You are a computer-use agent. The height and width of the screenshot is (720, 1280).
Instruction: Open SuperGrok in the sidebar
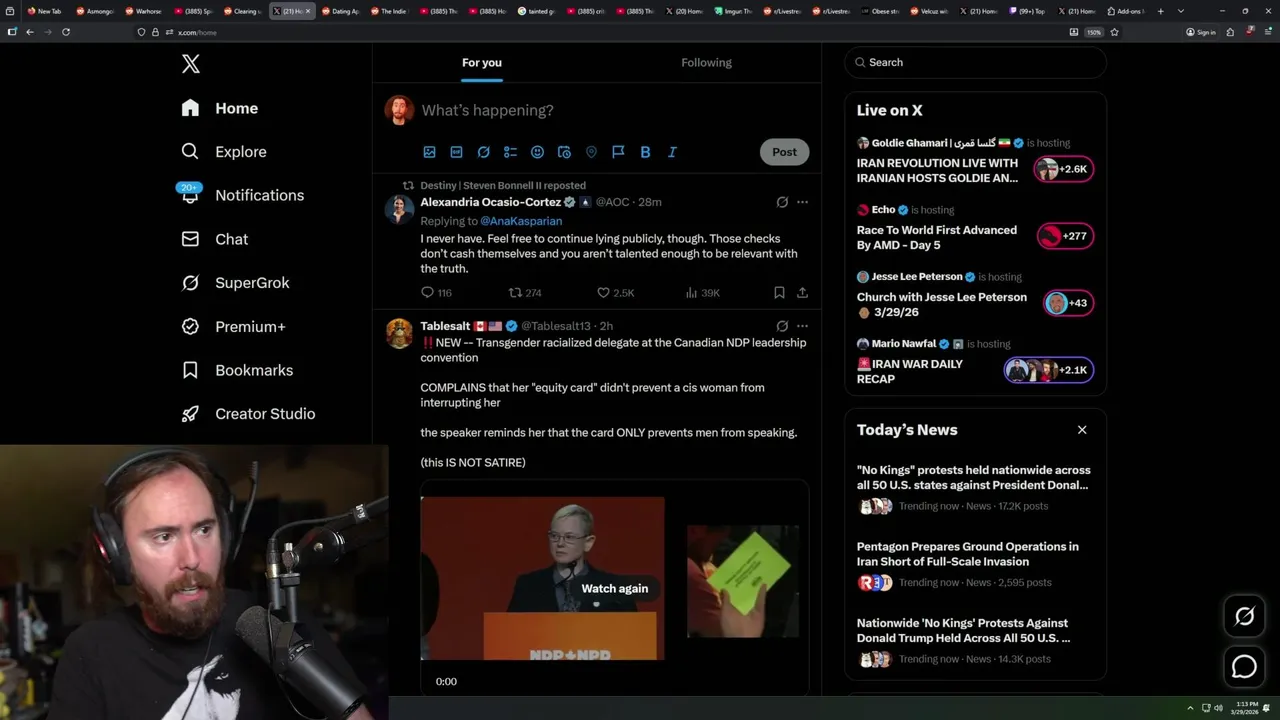pos(235,283)
